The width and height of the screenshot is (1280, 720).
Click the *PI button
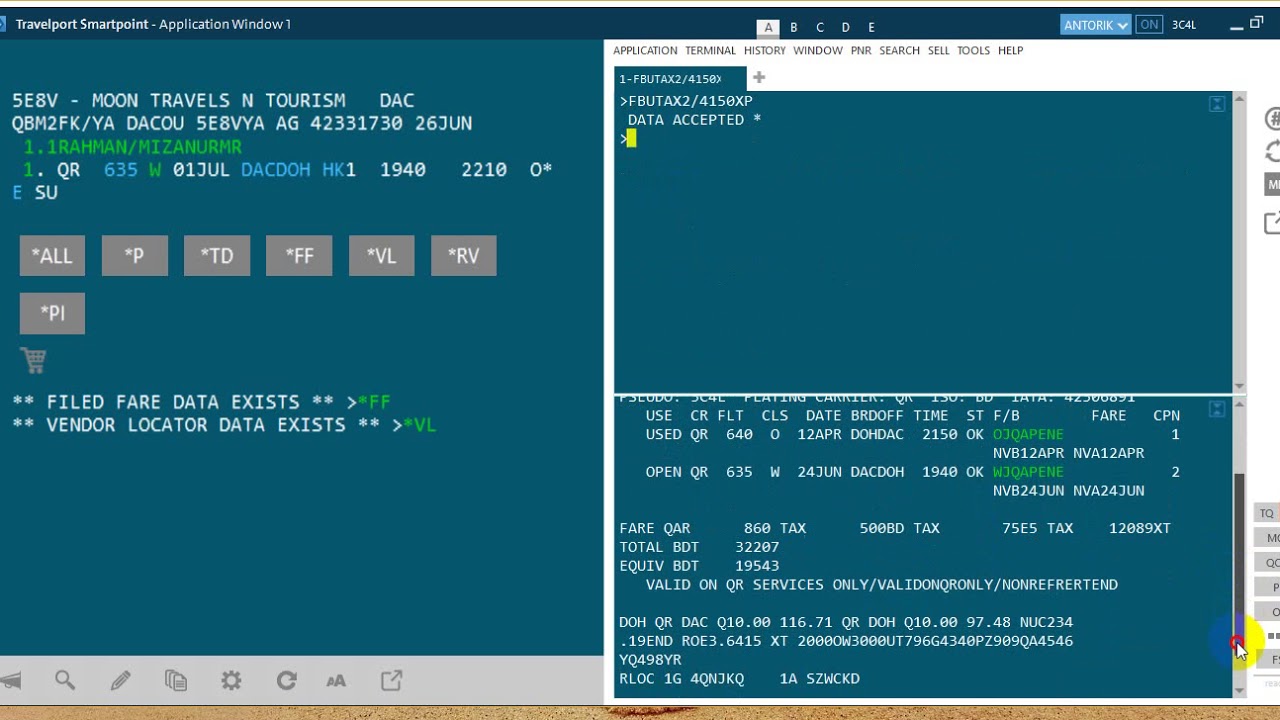pyautogui.click(x=52, y=313)
